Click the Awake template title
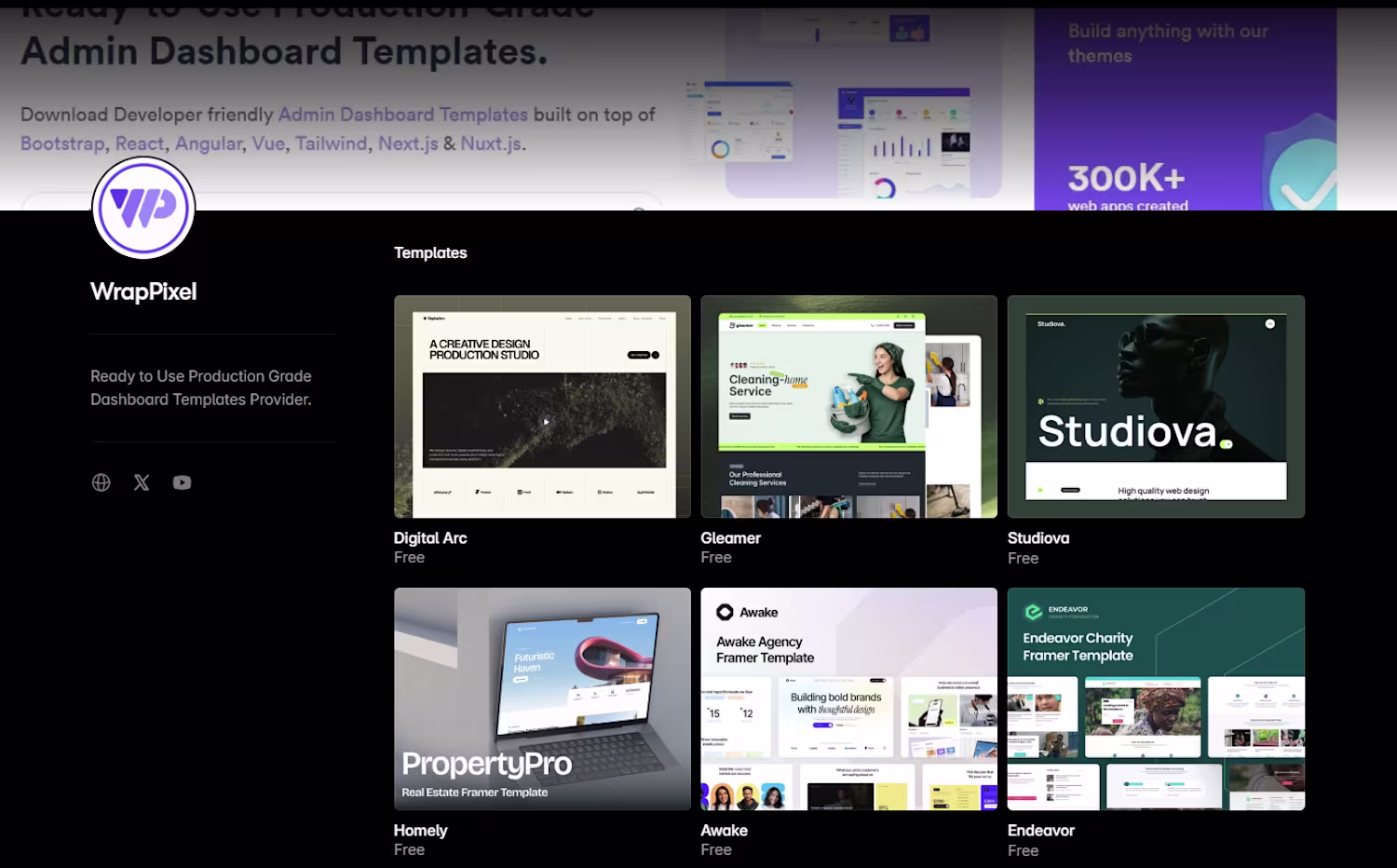The image size is (1397, 868). click(x=724, y=831)
